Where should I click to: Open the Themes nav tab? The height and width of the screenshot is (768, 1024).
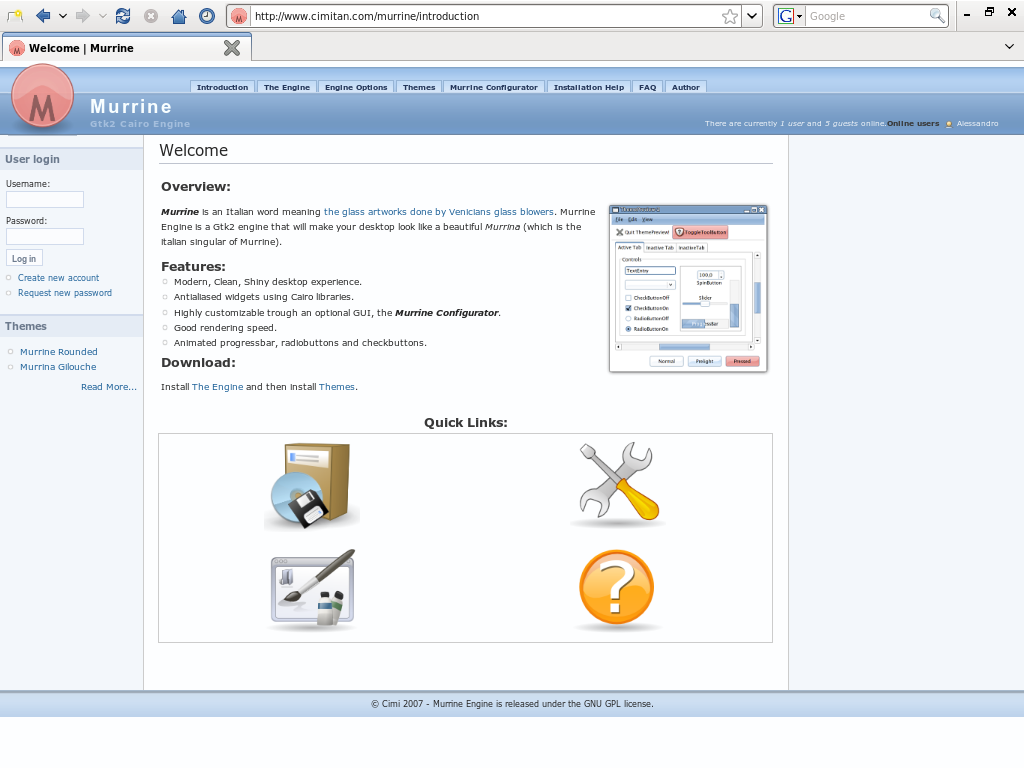(419, 87)
